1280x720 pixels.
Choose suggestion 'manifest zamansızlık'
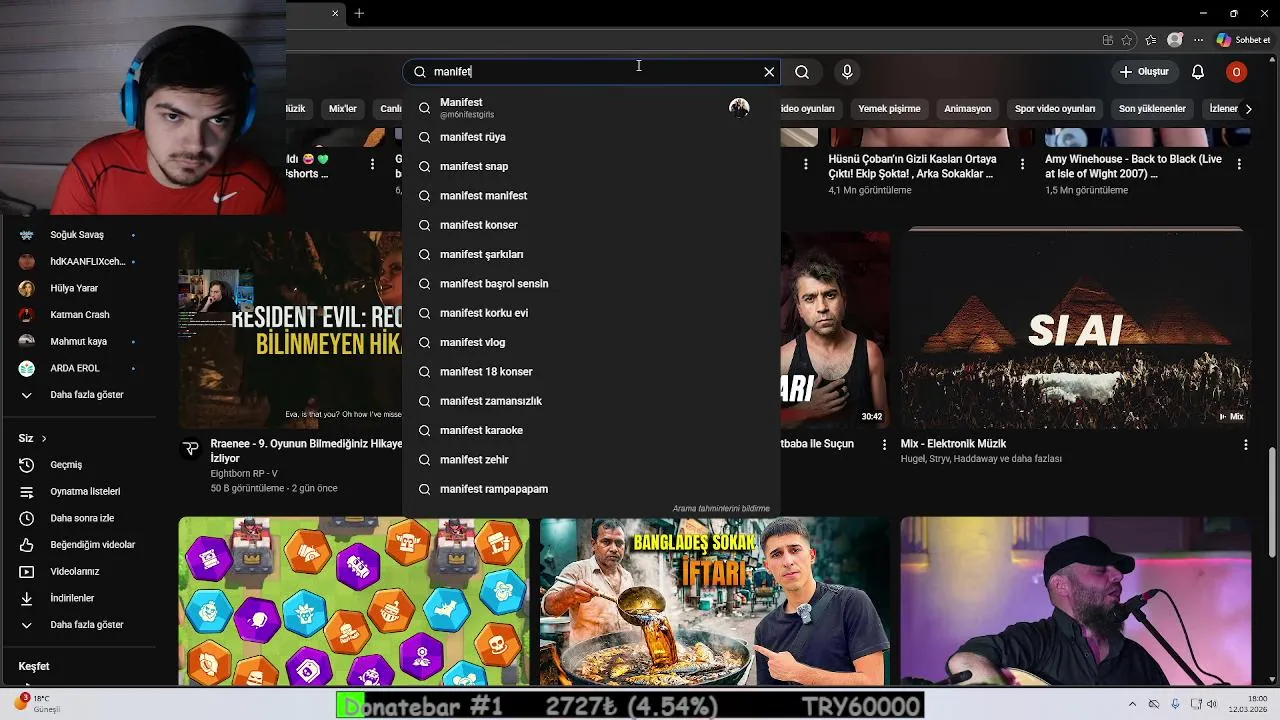tap(591, 401)
